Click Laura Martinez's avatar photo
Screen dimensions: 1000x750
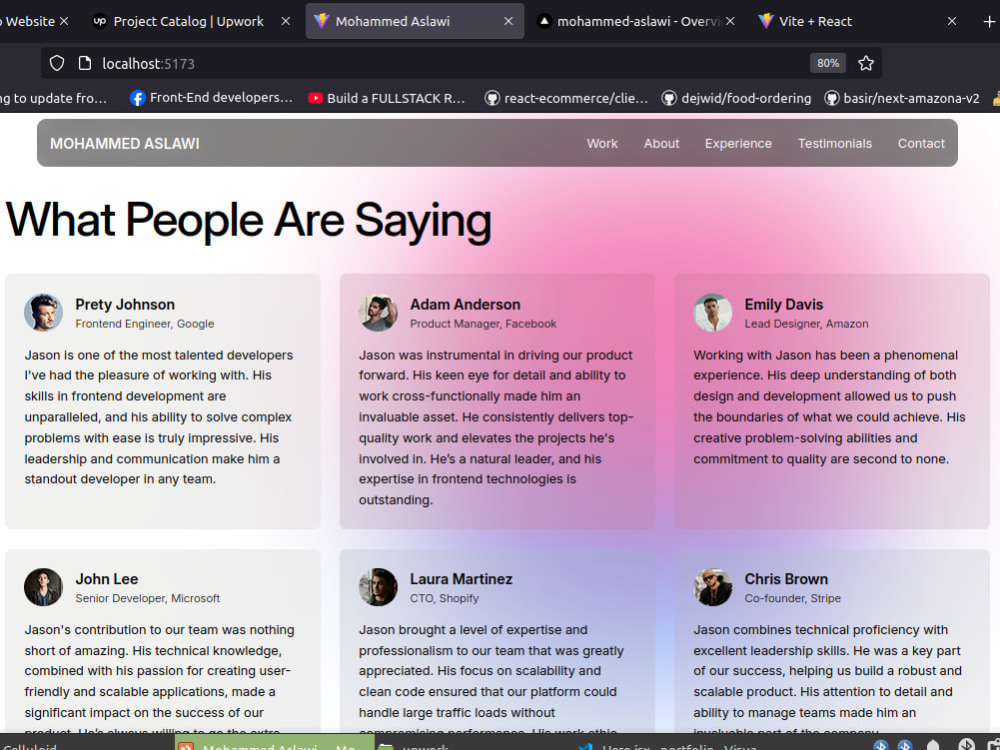pos(378,587)
